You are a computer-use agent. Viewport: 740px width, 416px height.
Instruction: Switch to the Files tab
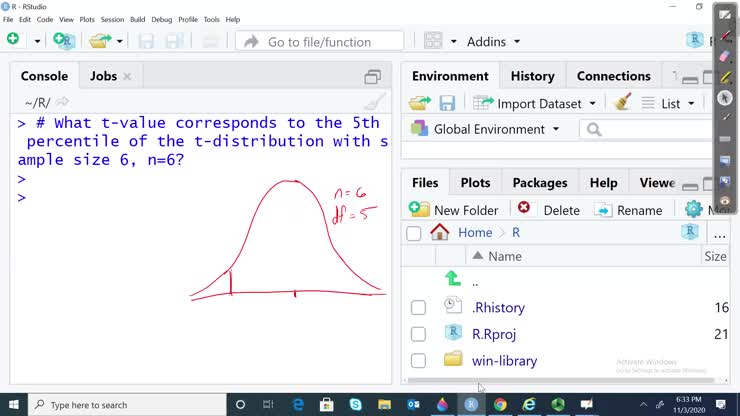click(x=425, y=183)
